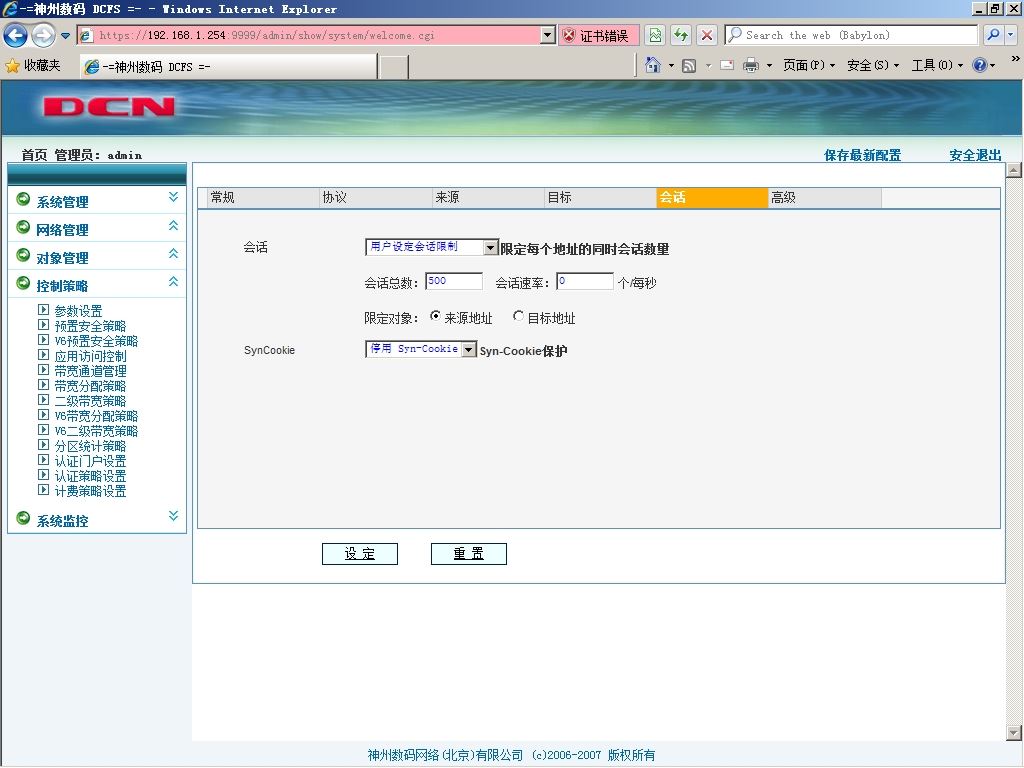Switch to the 常规 tab

click(263, 197)
